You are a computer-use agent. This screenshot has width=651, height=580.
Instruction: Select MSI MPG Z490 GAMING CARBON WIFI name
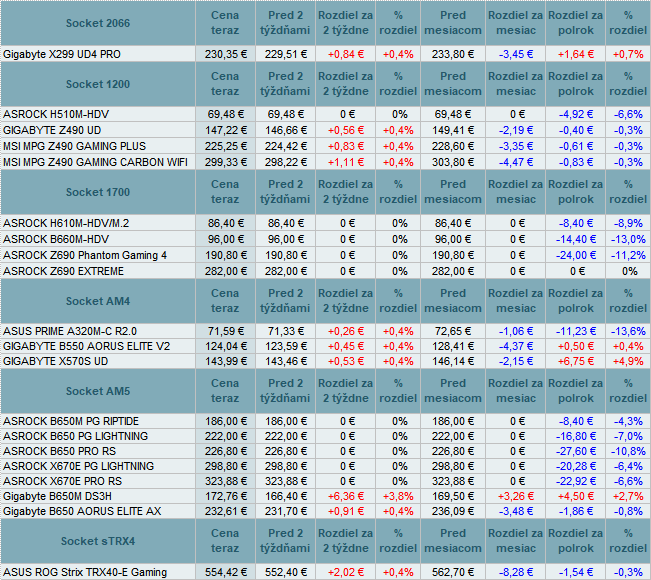pyautogui.click(x=95, y=162)
